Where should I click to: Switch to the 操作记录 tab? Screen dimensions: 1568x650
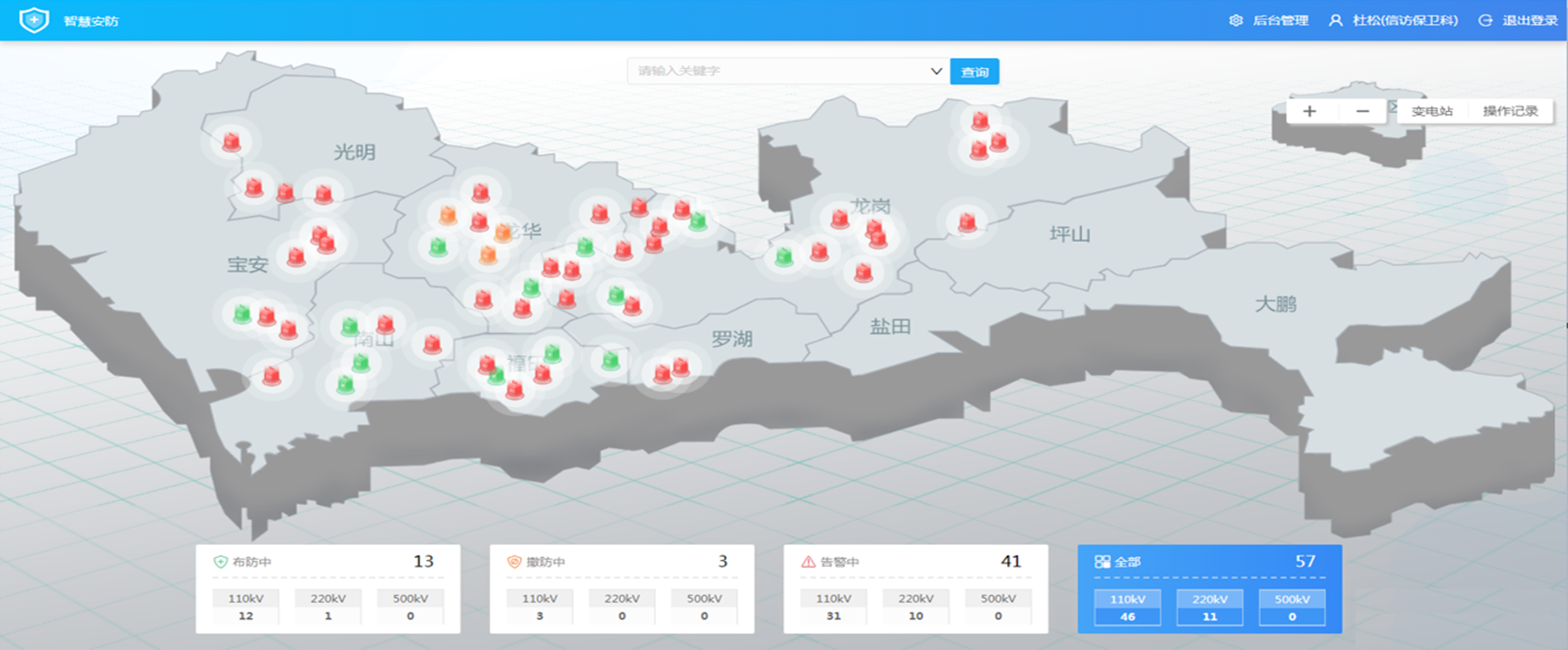tap(1510, 111)
